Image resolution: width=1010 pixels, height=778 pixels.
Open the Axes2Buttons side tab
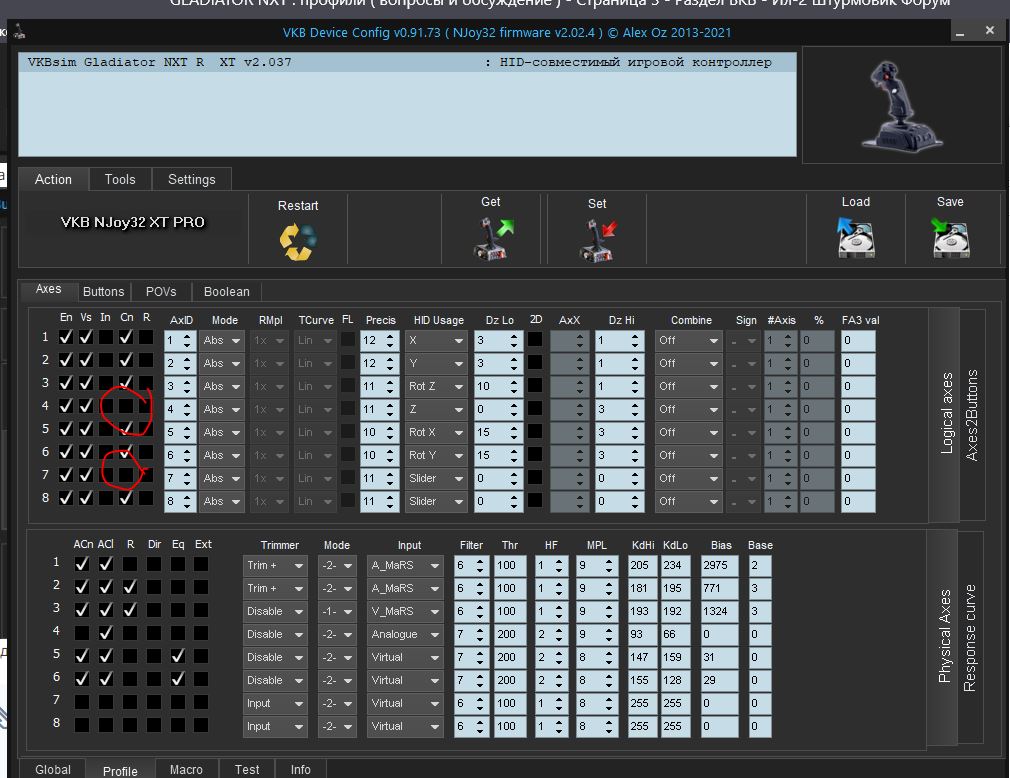tap(972, 415)
